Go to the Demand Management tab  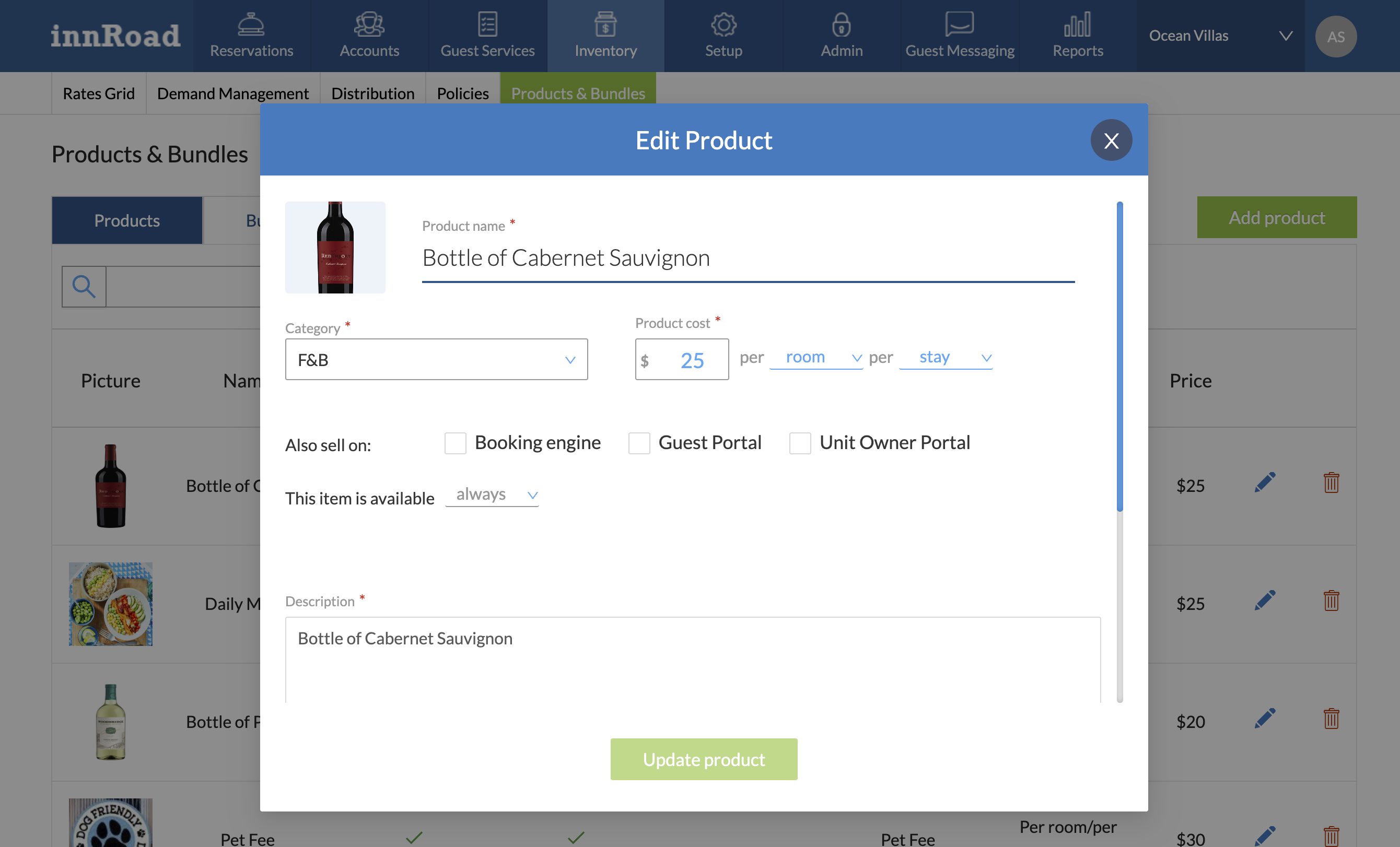pos(232,93)
